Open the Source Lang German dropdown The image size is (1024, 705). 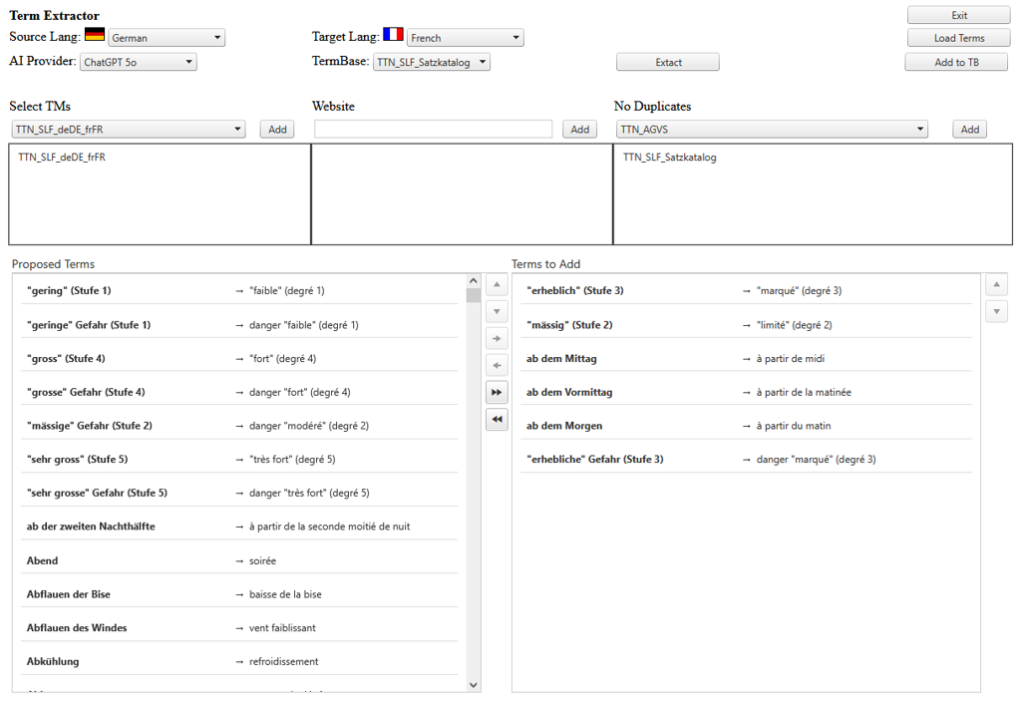pyautogui.click(x=166, y=38)
